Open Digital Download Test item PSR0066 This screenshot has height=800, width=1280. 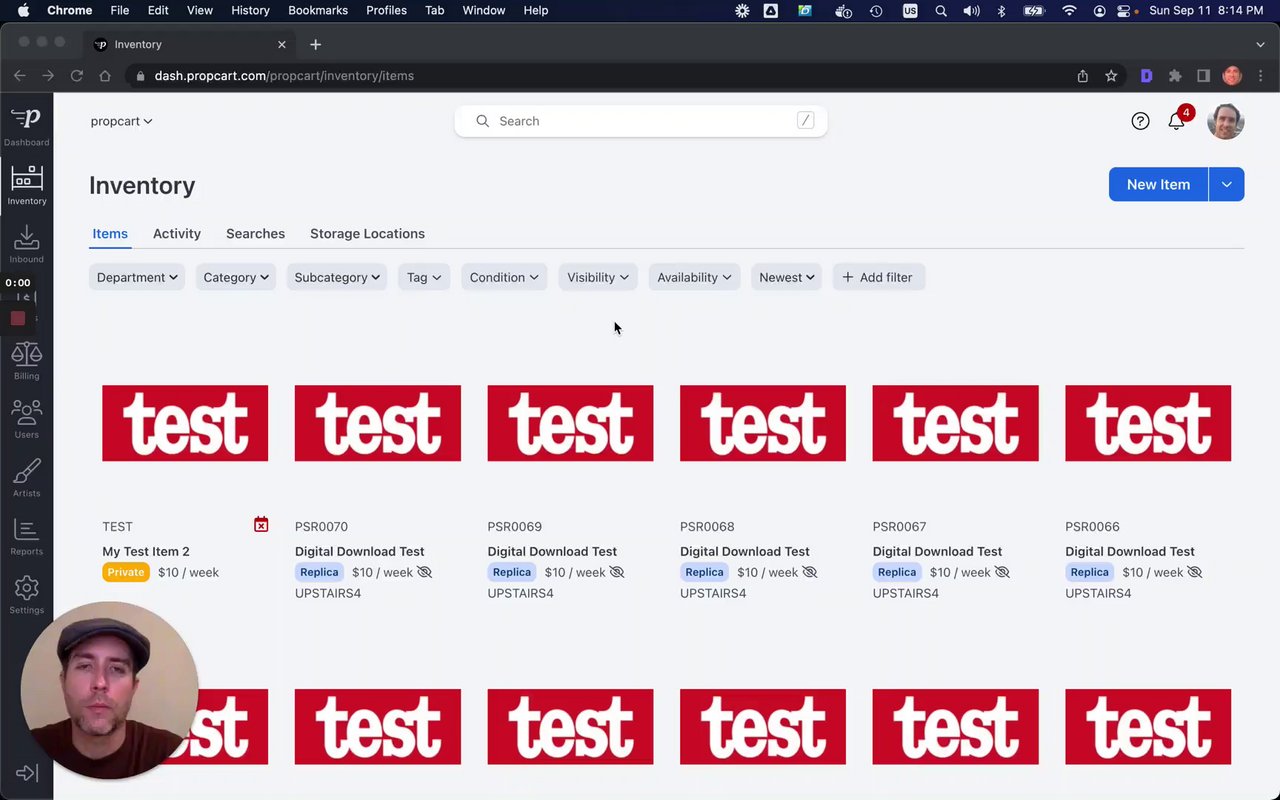coord(1130,551)
